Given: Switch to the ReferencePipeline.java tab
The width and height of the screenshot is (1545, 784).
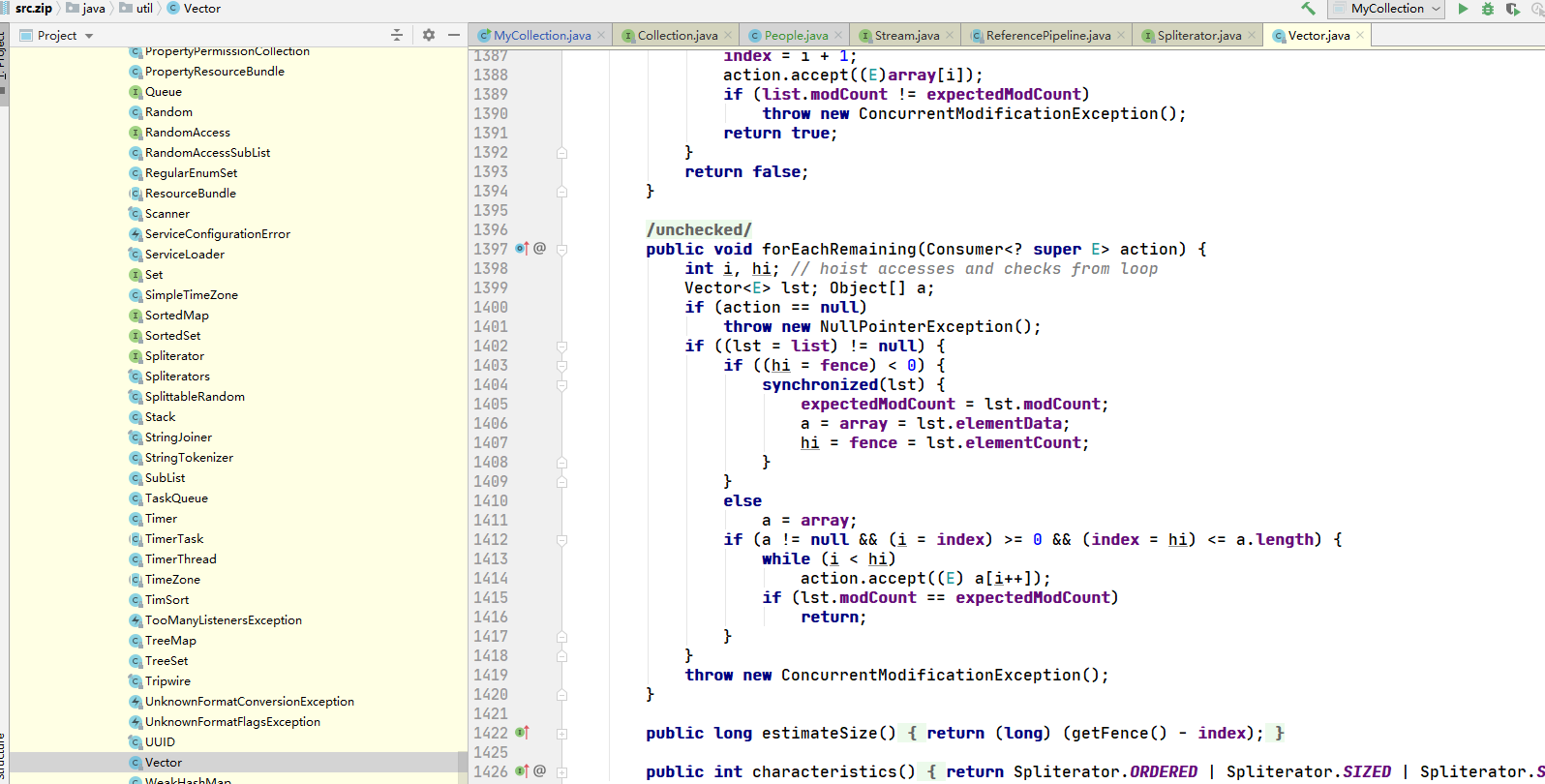Looking at the screenshot, I should click(1048, 36).
